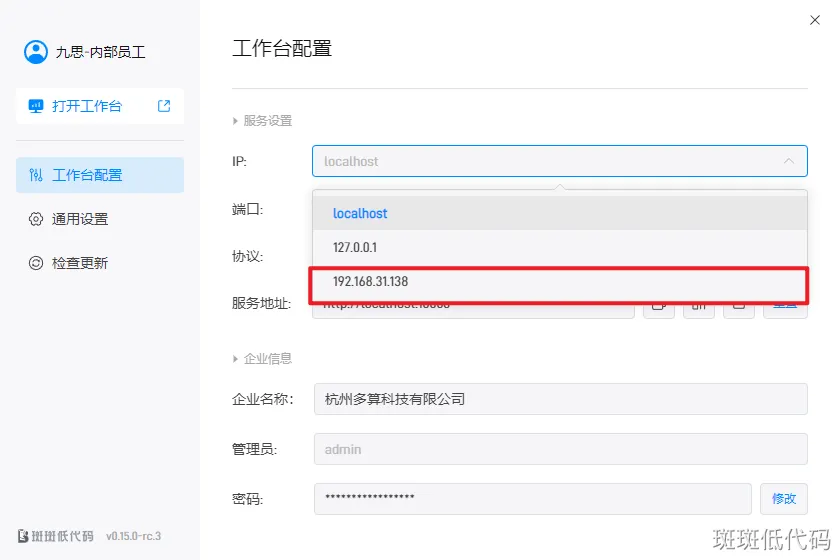Click the 九思-内部员工 username label
This screenshot has height=560, width=840.
pyautogui.click(x=100, y=52)
